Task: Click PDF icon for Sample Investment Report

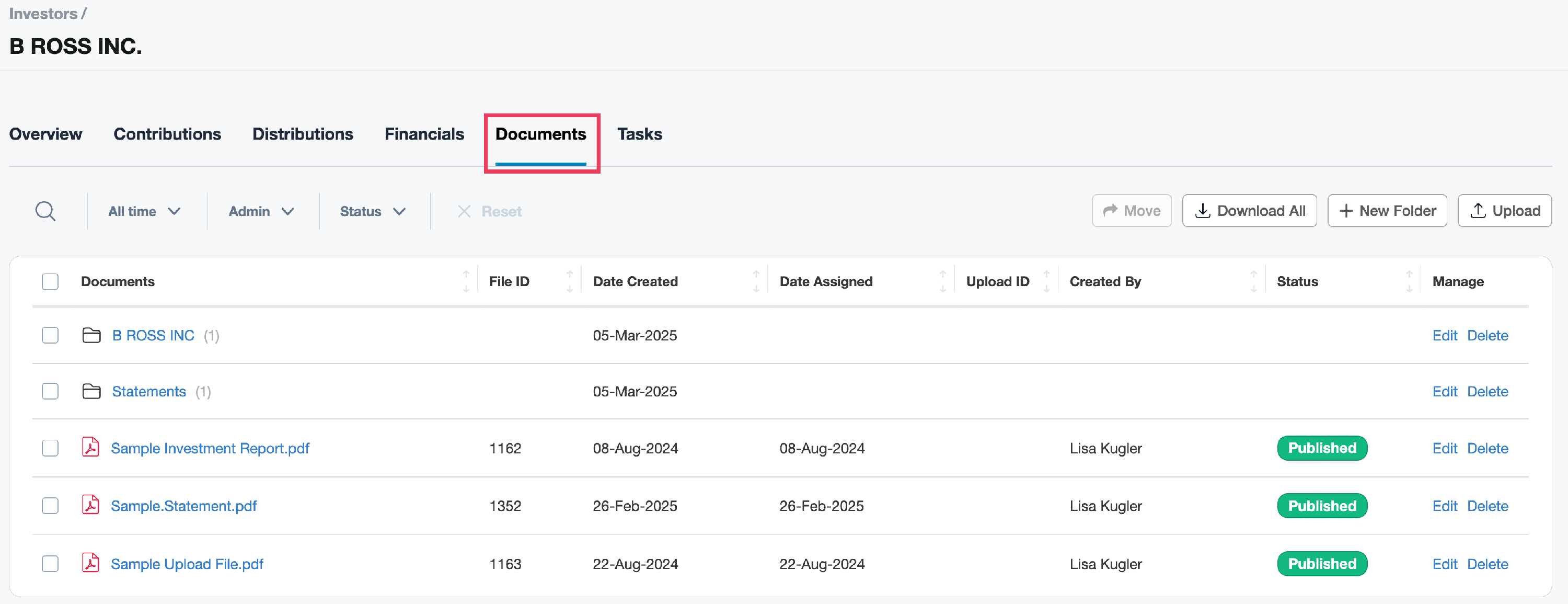Action: tap(91, 448)
